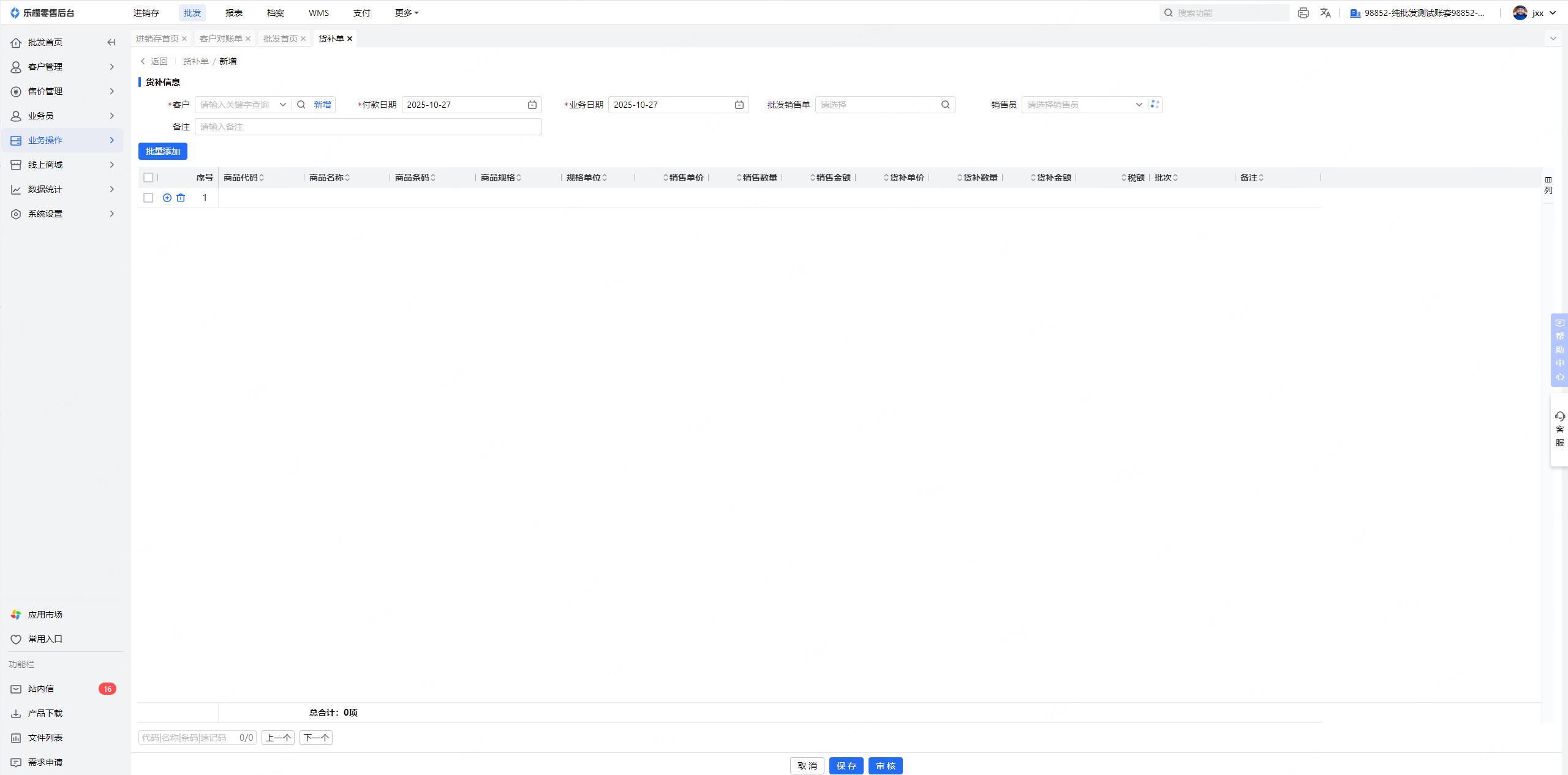Collapse the sidebar with the arrow icon
This screenshot has height=775, width=1568.
[111, 42]
